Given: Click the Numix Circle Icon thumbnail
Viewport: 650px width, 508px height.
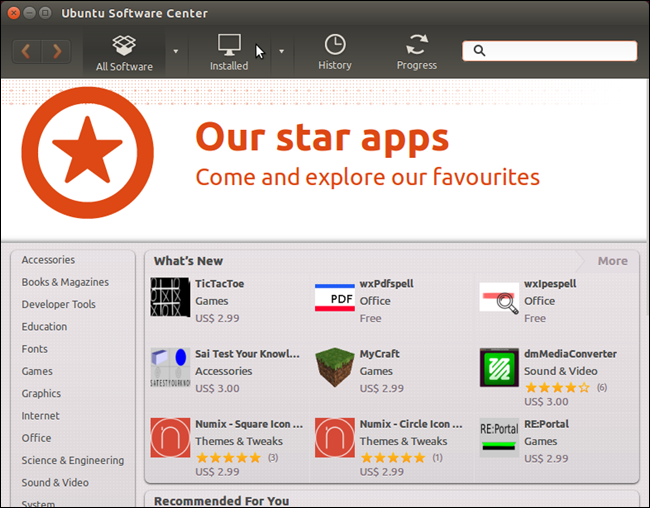Looking at the screenshot, I should [335, 438].
